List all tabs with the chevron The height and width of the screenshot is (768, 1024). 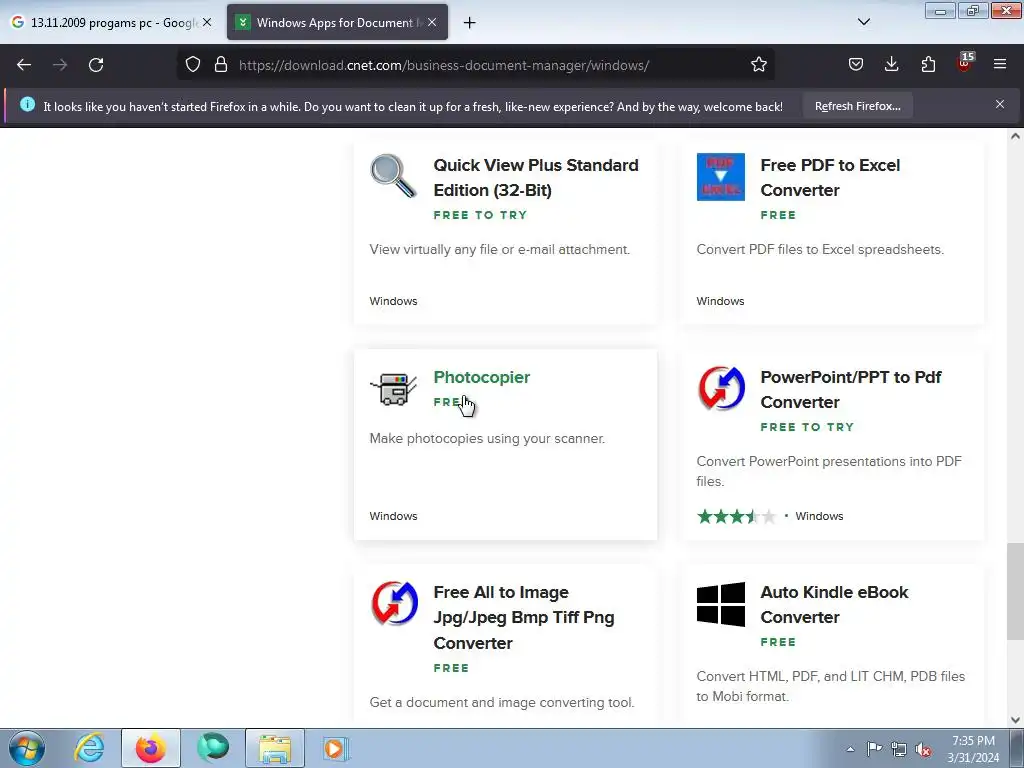coord(863,22)
